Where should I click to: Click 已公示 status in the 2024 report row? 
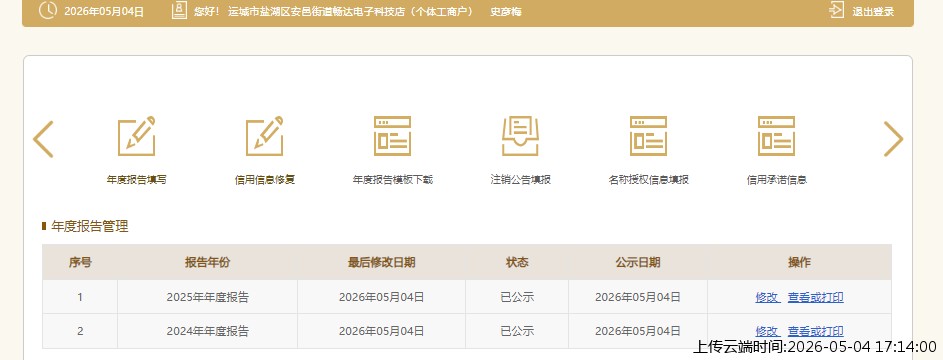[x=517, y=331]
